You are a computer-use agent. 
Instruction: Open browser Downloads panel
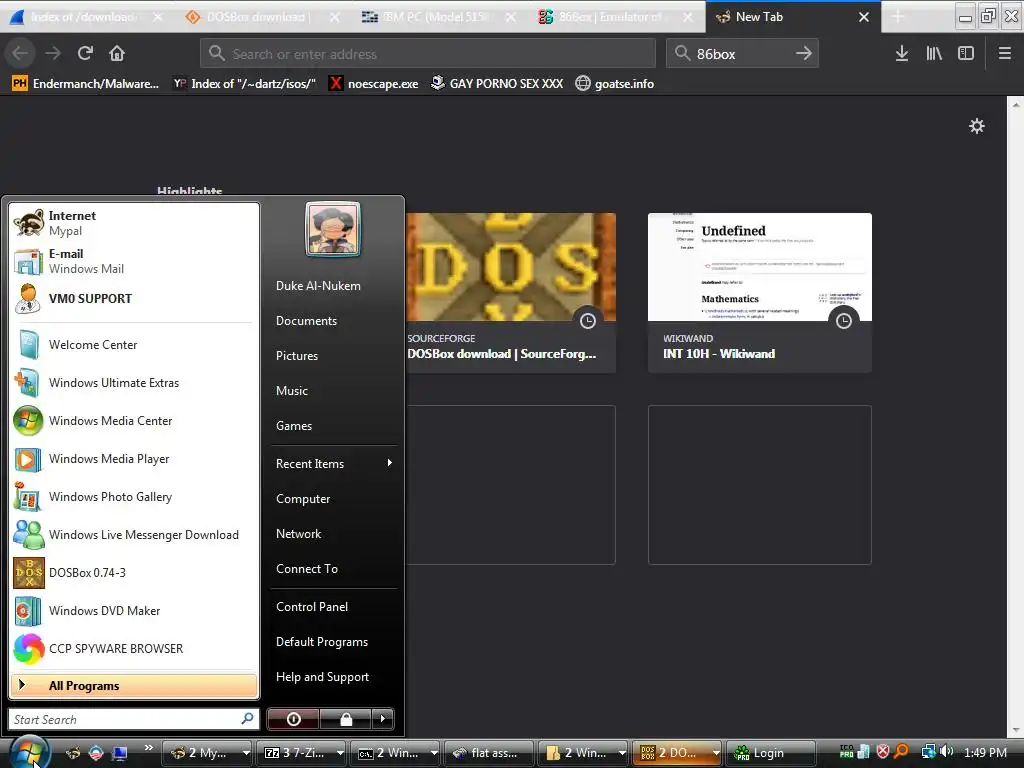pyautogui.click(x=902, y=53)
